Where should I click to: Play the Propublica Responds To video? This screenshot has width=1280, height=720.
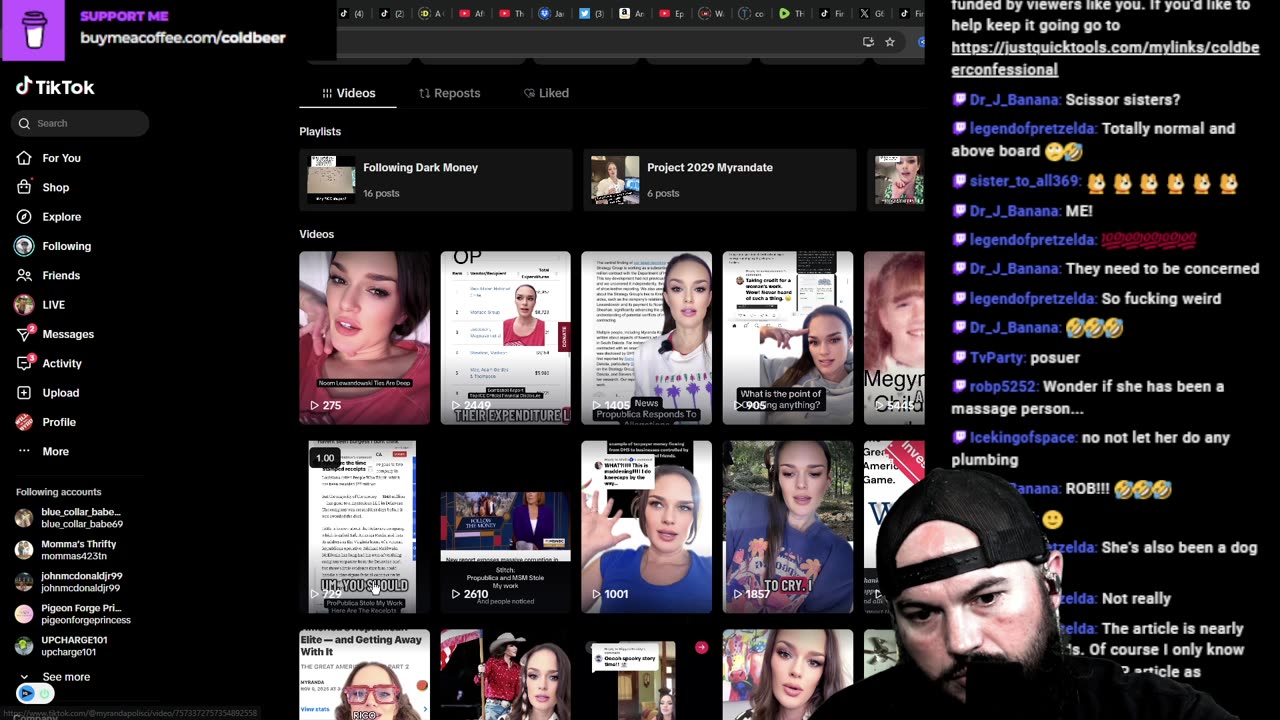pos(646,338)
